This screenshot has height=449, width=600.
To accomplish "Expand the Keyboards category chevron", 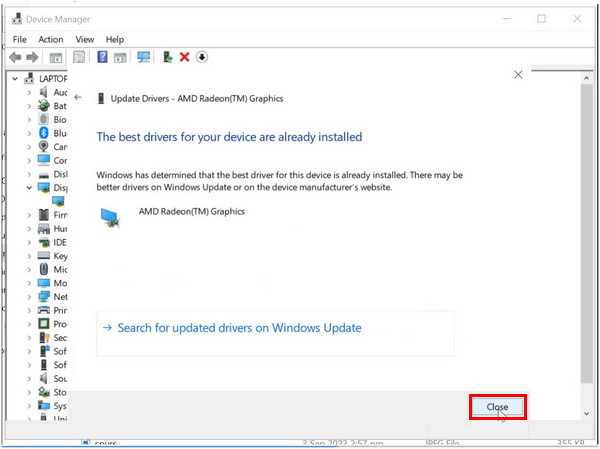I will 29,256.
